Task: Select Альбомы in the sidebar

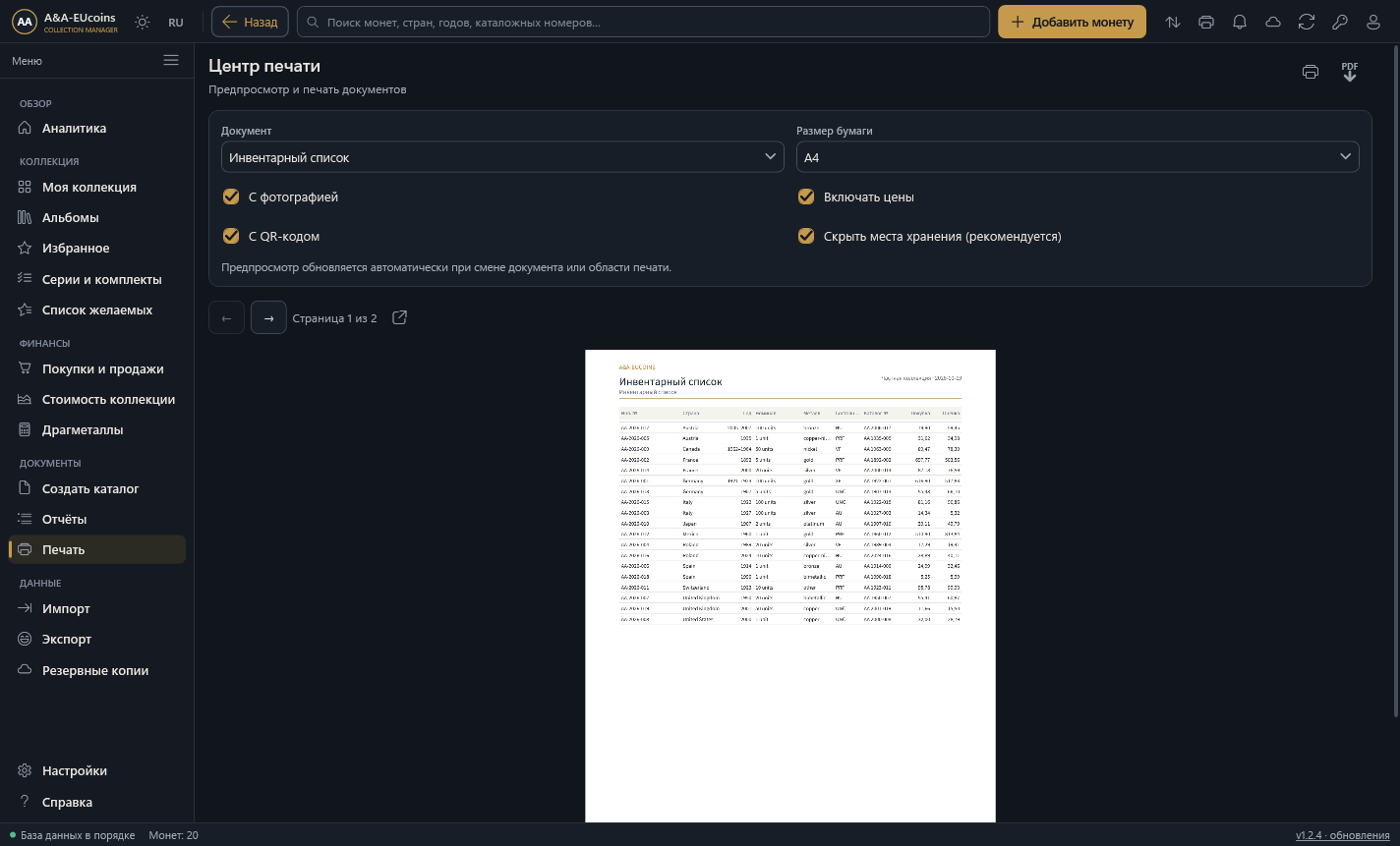Action: 96,217
